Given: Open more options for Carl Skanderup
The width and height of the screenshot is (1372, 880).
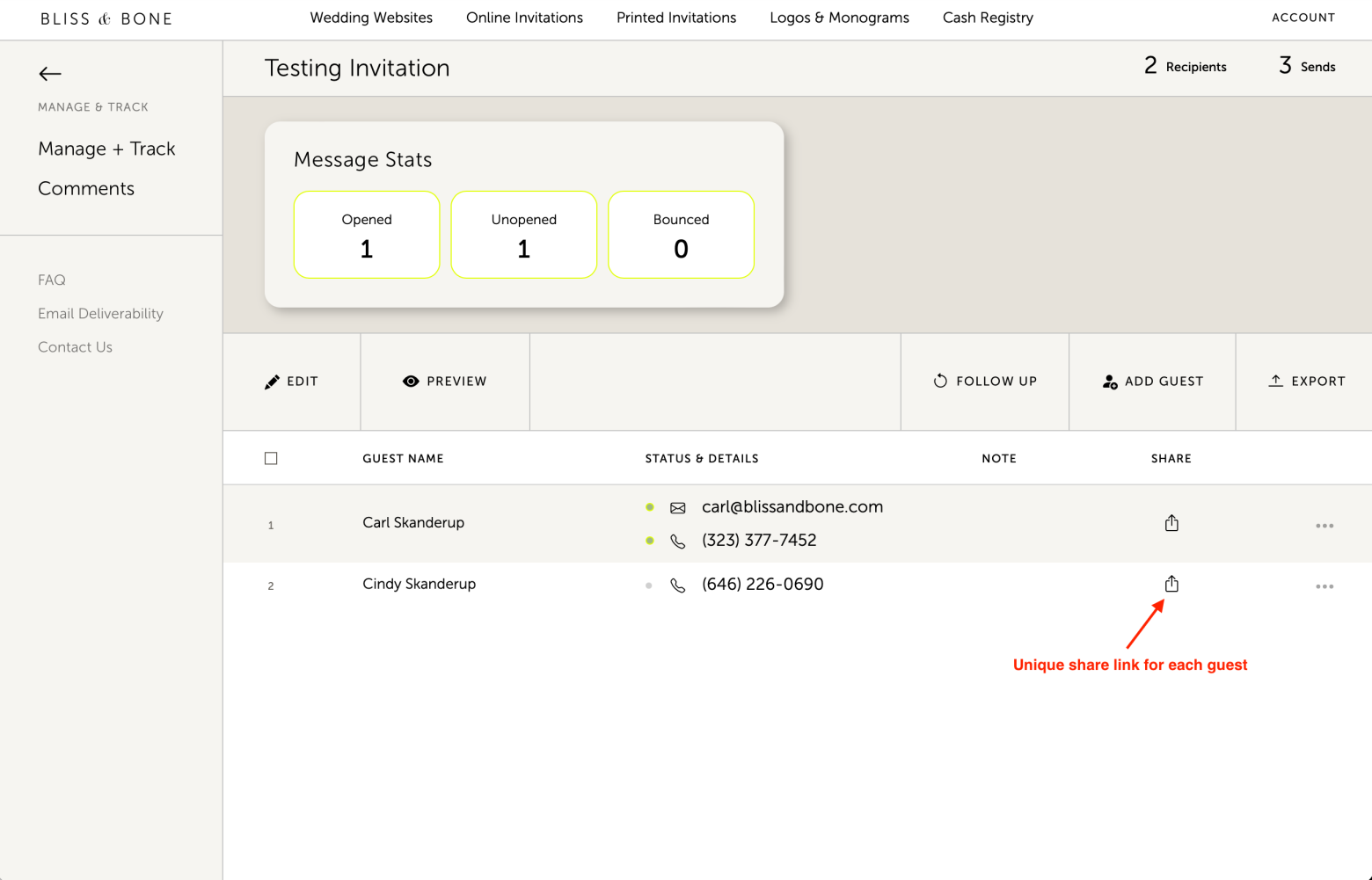Looking at the screenshot, I should click(x=1324, y=526).
